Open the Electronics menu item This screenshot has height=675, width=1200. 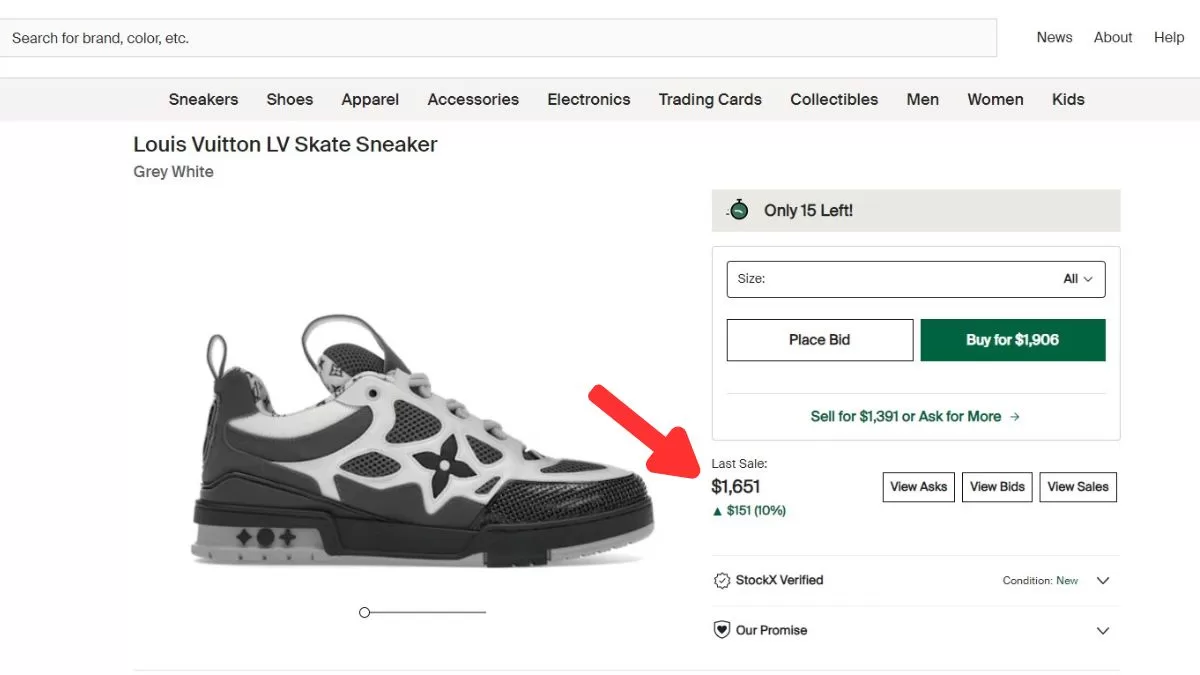(589, 99)
